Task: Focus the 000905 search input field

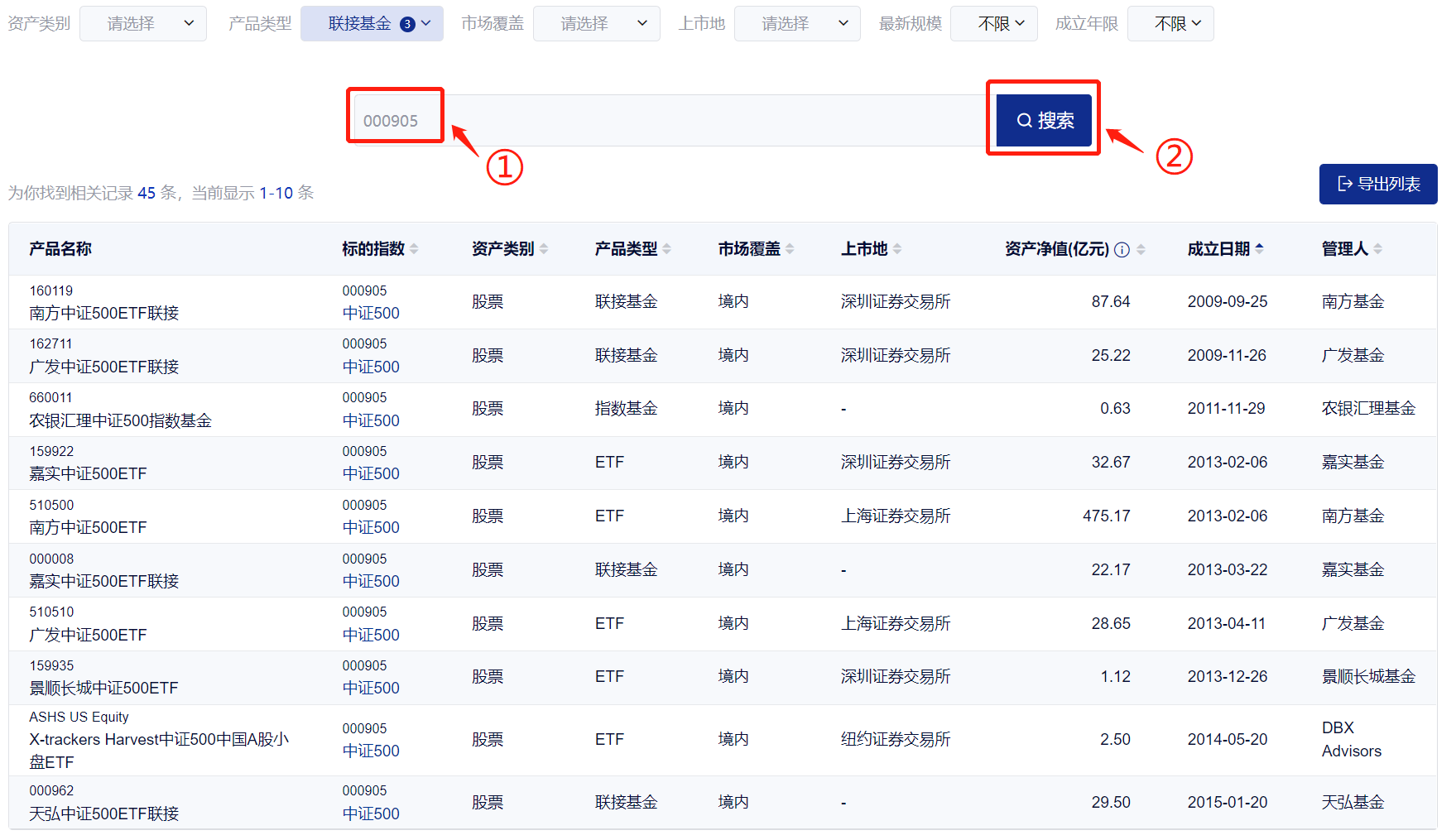Action: point(662,121)
